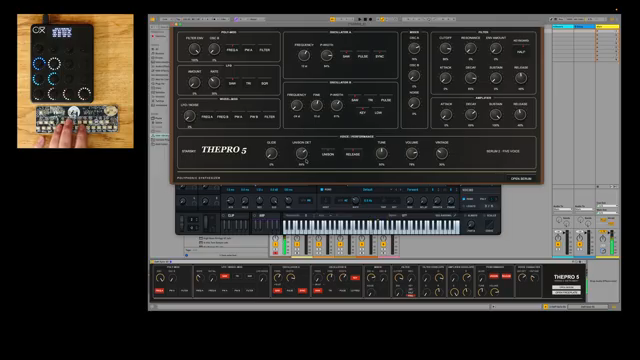Click the LFO RATE knob in THEPRO 5
The image size is (640, 360).
point(214,82)
